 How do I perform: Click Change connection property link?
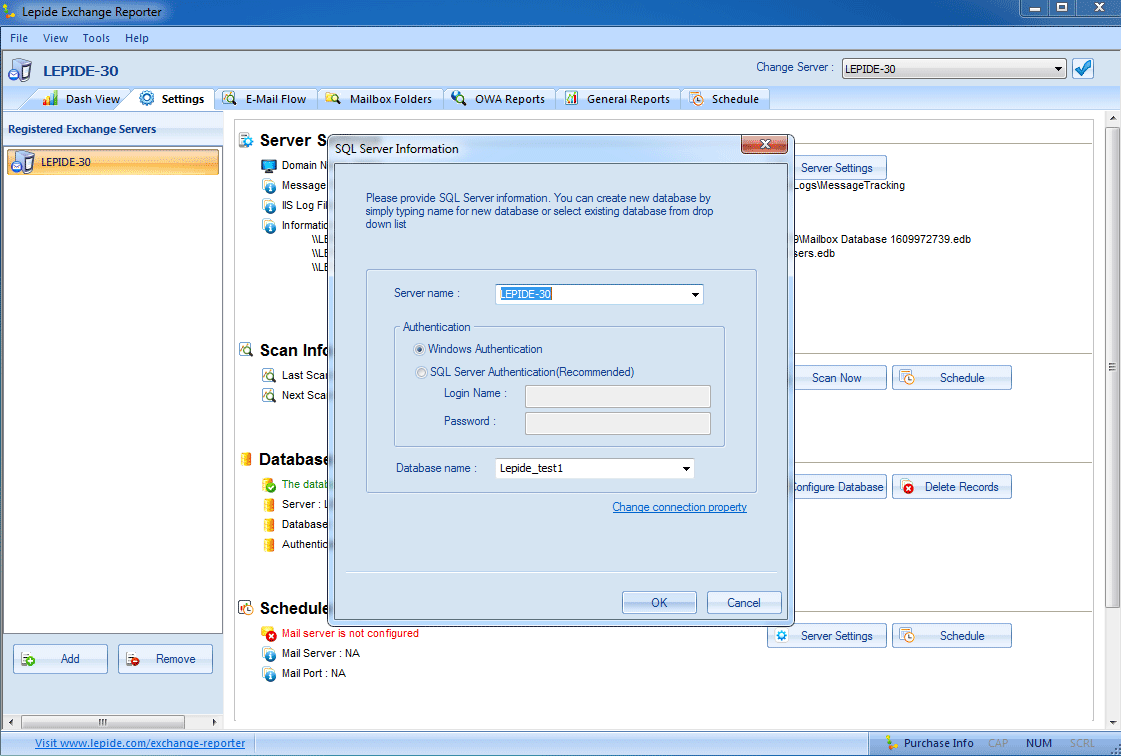[x=679, y=507]
